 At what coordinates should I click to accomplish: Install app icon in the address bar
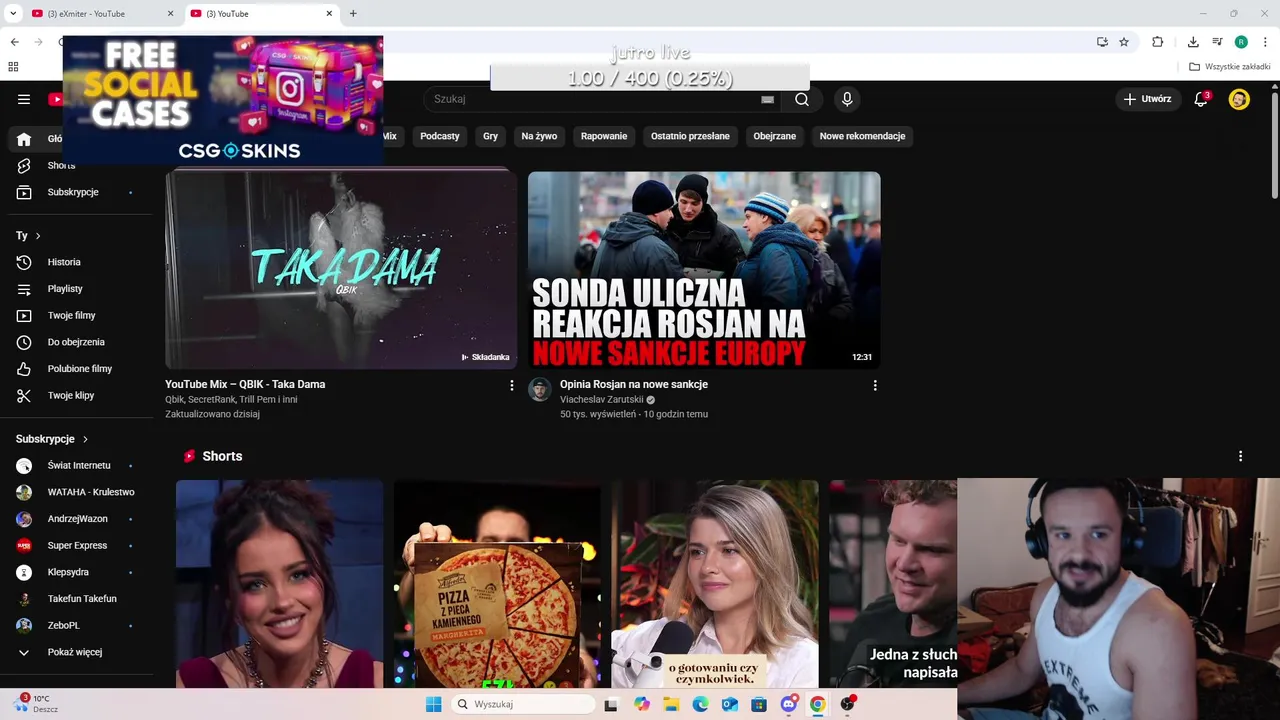click(x=1102, y=42)
